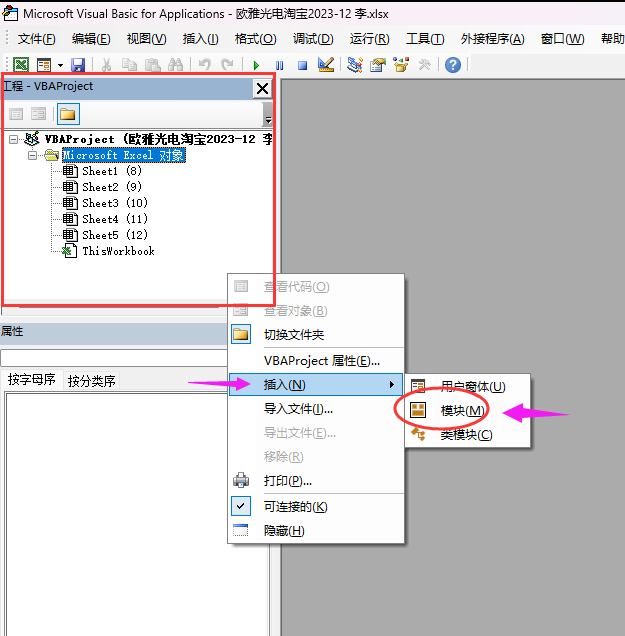Viewport: 625px width, 636px height.
Task: Toggle Design Mode icon
Action: [x=326, y=64]
